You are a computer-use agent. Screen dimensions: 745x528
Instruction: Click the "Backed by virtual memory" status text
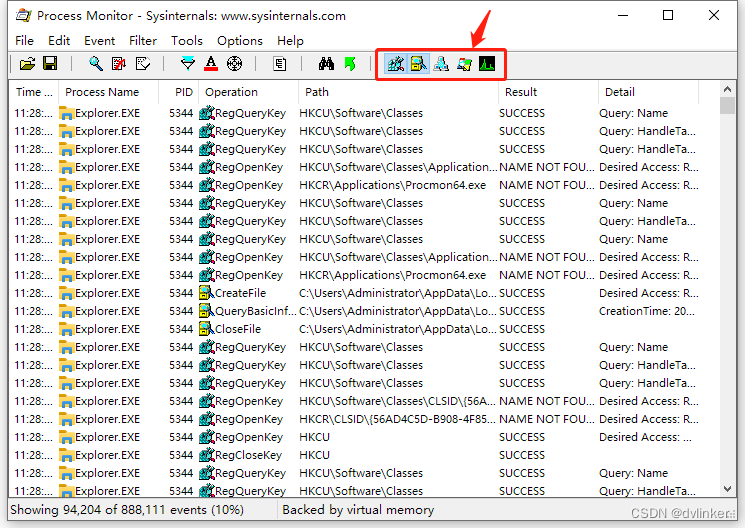click(358, 510)
